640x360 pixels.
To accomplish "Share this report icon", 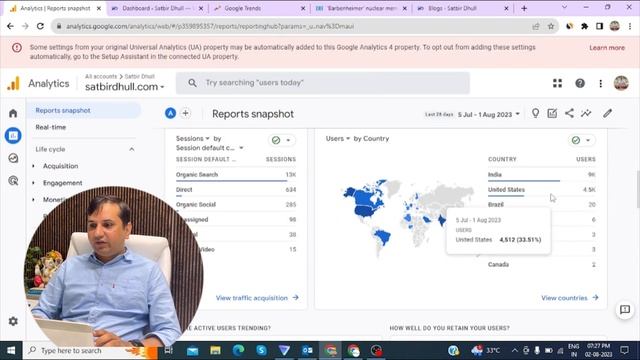I will pyautogui.click(x=569, y=113).
